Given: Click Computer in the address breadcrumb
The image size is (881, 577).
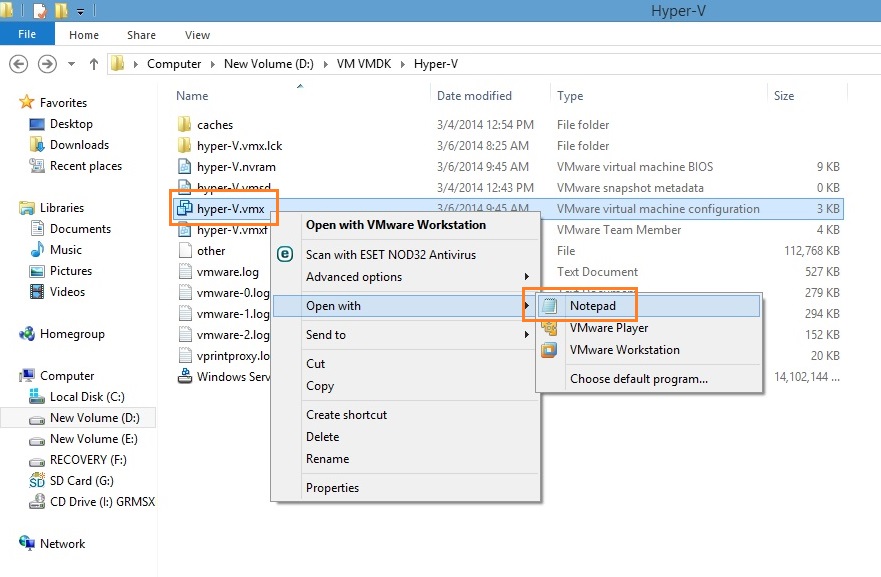Looking at the screenshot, I should tap(174, 64).
